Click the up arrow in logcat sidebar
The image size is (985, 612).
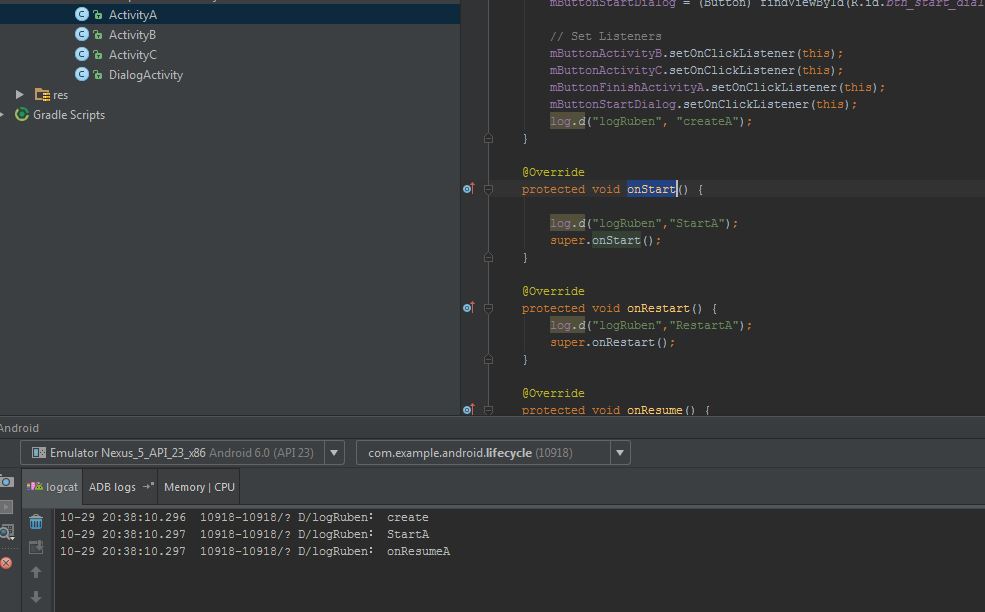[x=36, y=573]
